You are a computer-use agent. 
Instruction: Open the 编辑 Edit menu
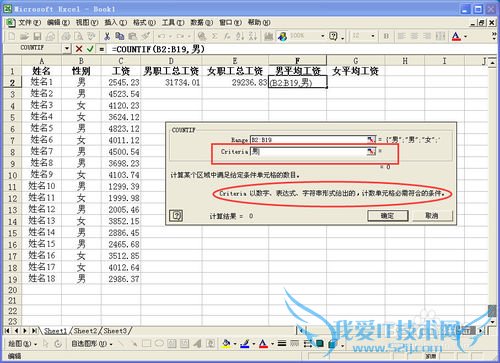[58, 23]
